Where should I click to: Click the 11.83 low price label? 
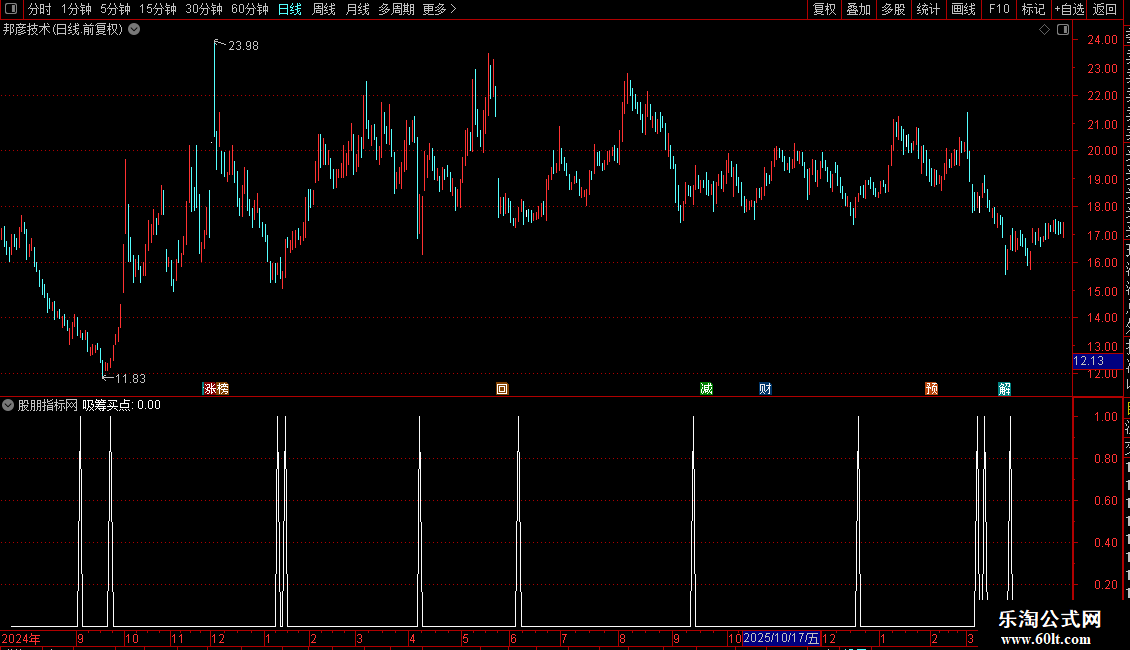(x=130, y=378)
